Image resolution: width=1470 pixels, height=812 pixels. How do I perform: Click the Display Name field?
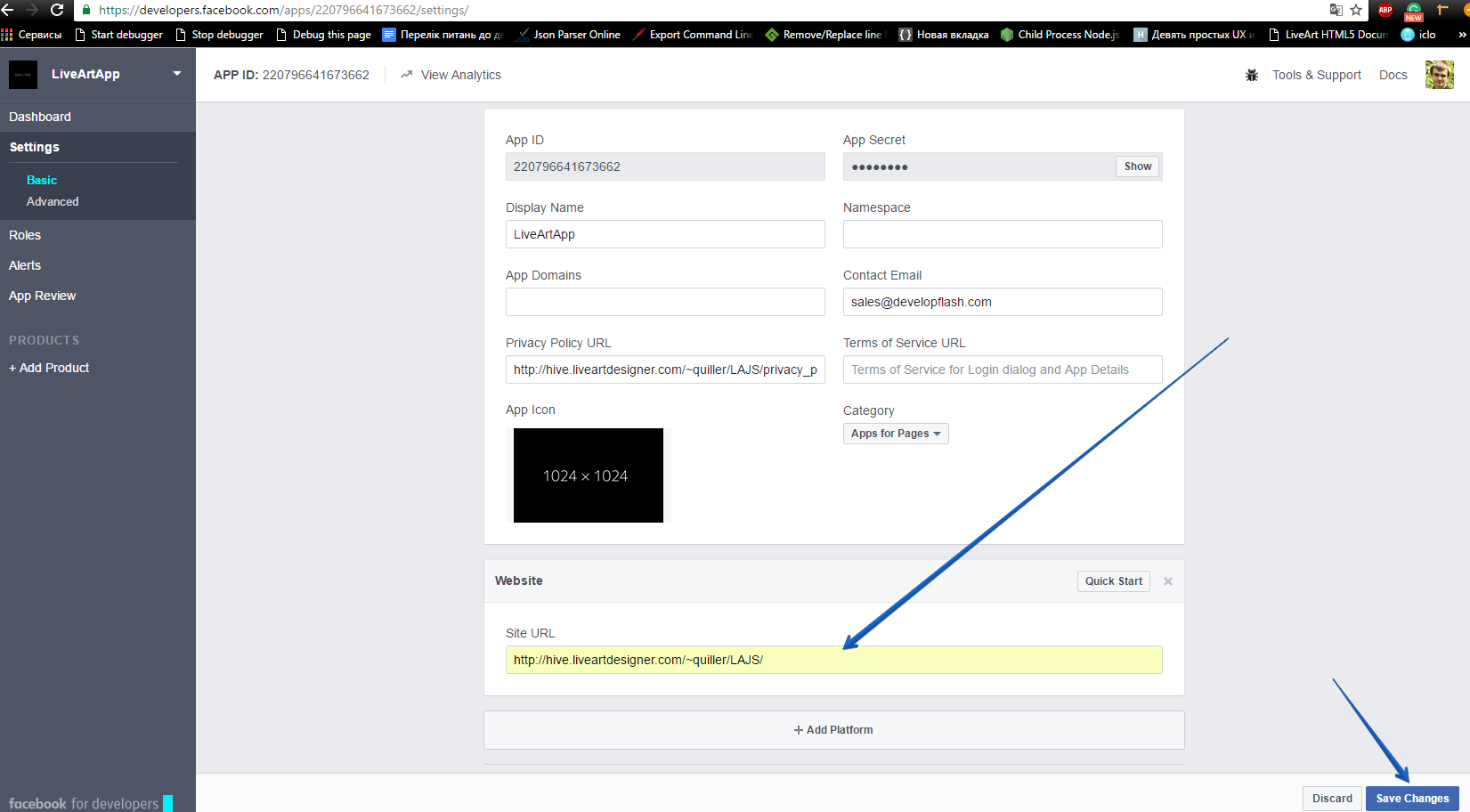click(x=665, y=234)
